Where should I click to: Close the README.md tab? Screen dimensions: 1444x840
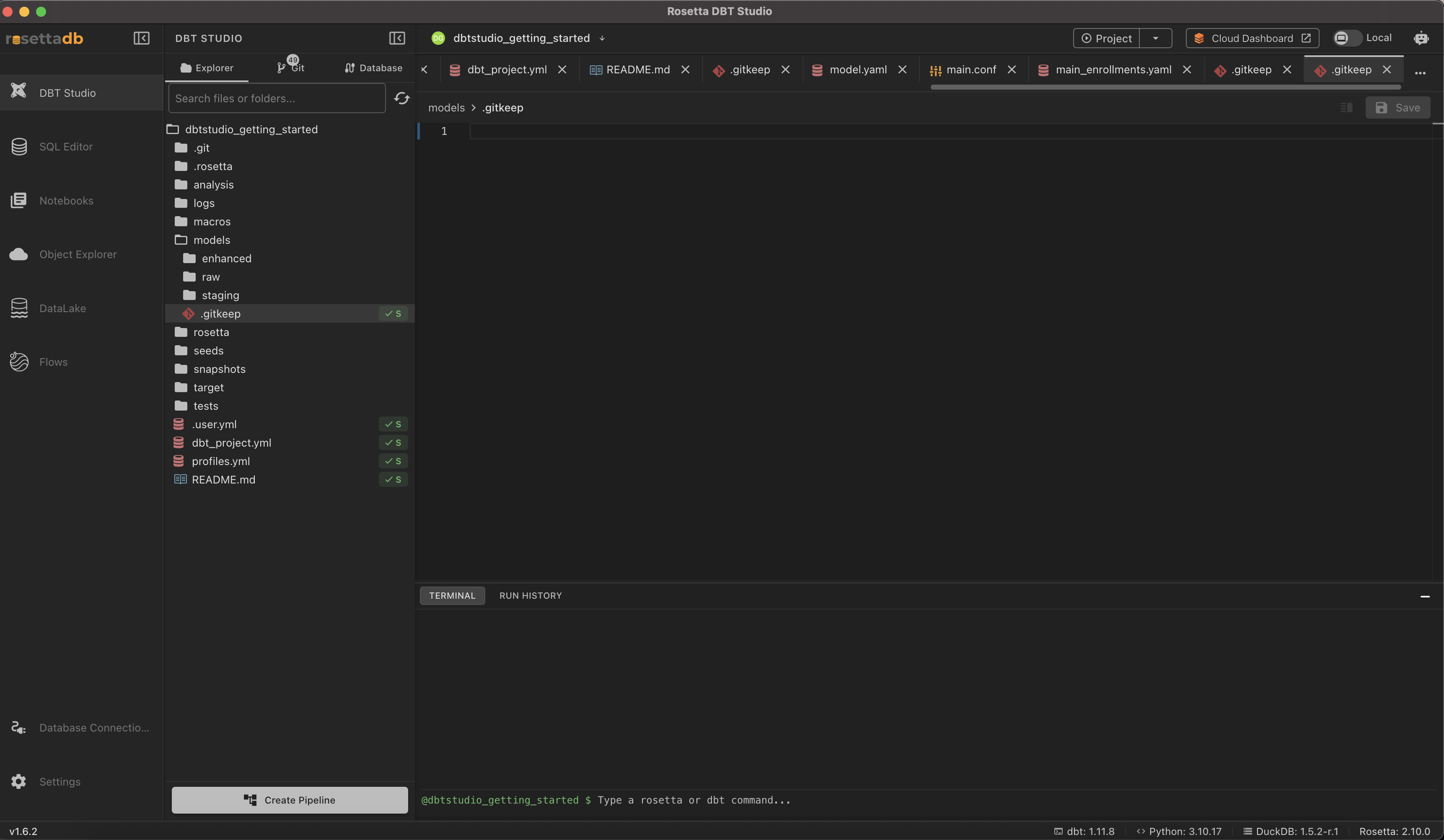point(685,70)
